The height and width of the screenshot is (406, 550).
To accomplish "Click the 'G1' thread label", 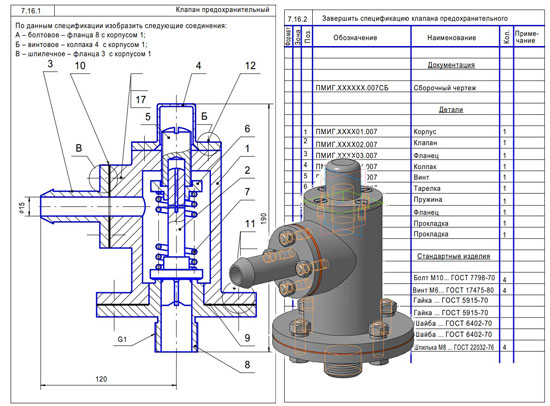I will 122,339.
